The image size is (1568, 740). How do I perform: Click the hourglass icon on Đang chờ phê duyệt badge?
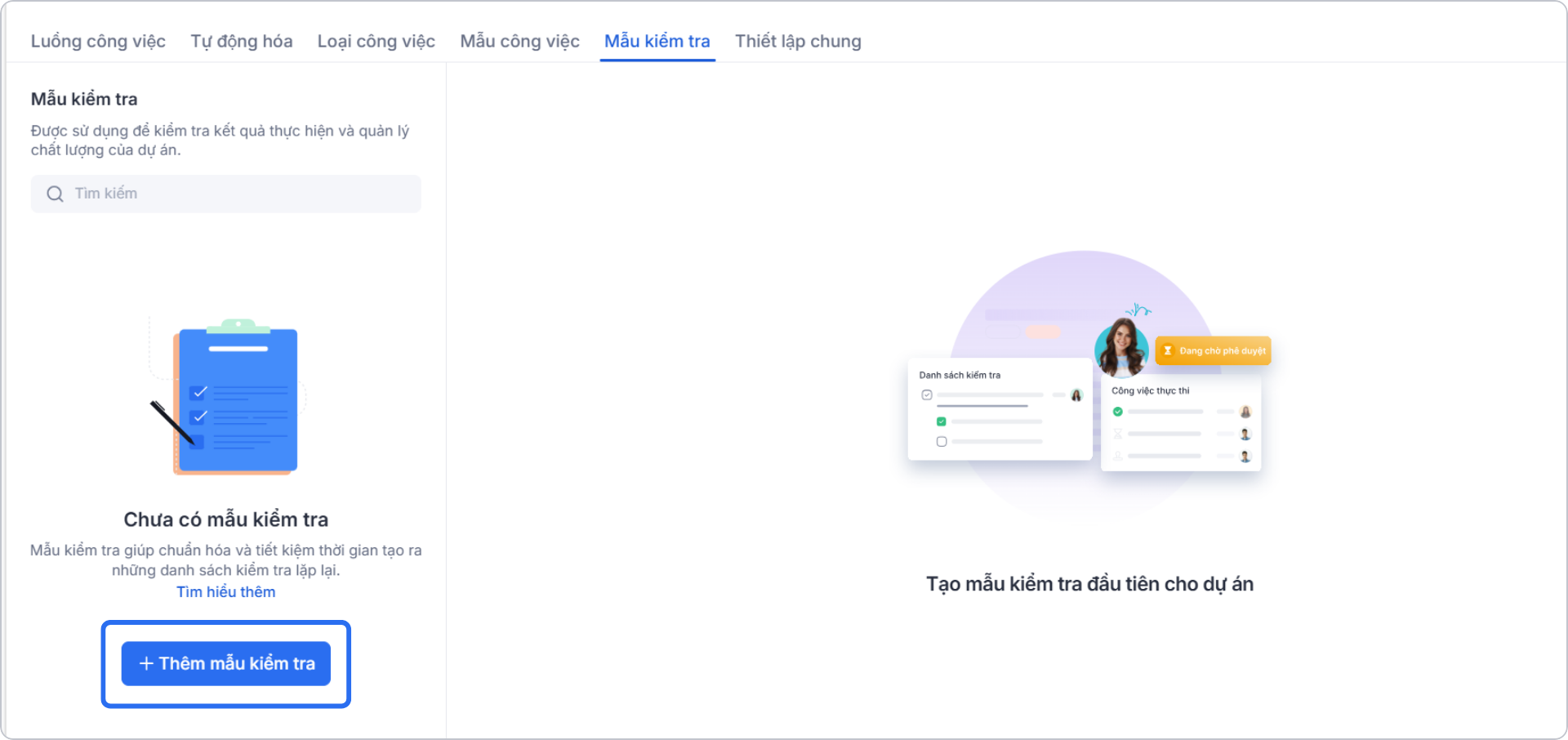(x=1166, y=350)
